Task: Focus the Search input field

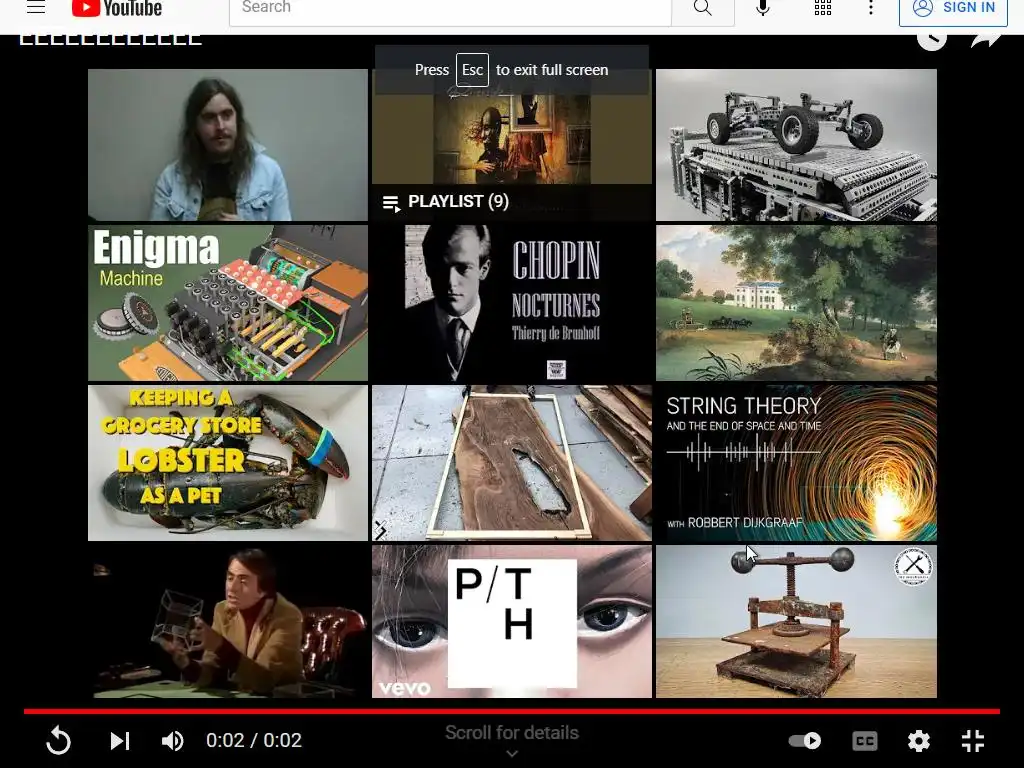Action: [450, 10]
